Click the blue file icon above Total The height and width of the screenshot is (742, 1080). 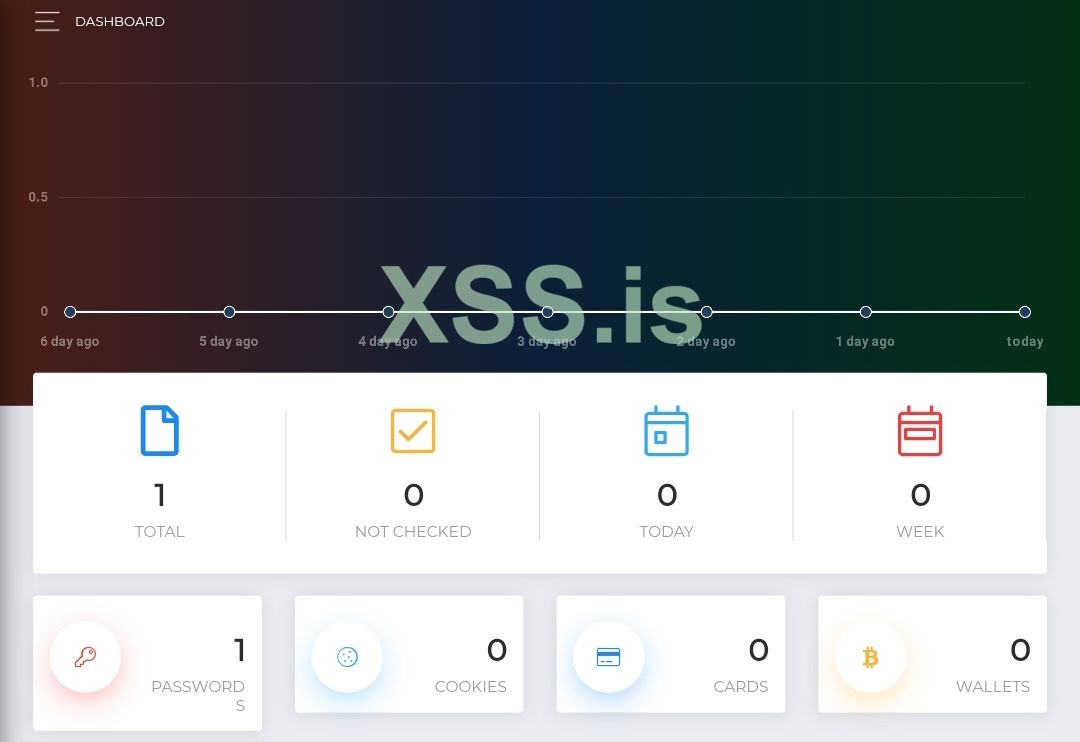click(160, 431)
